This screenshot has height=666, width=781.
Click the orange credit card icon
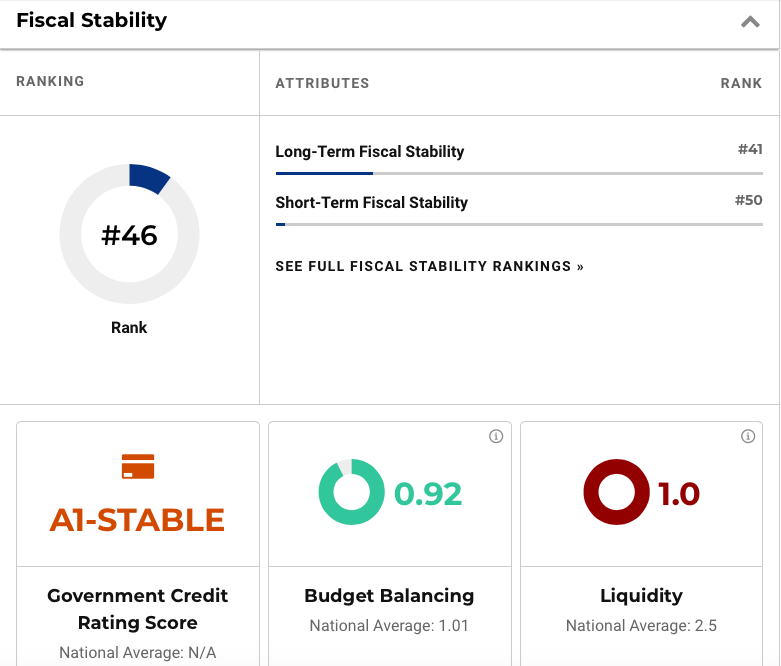point(137,467)
